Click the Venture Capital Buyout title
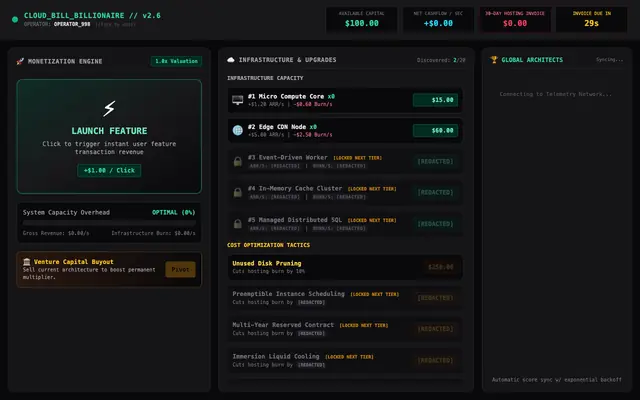The width and height of the screenshot is (640, 400). pyautogui.click(x=73, y=262)
